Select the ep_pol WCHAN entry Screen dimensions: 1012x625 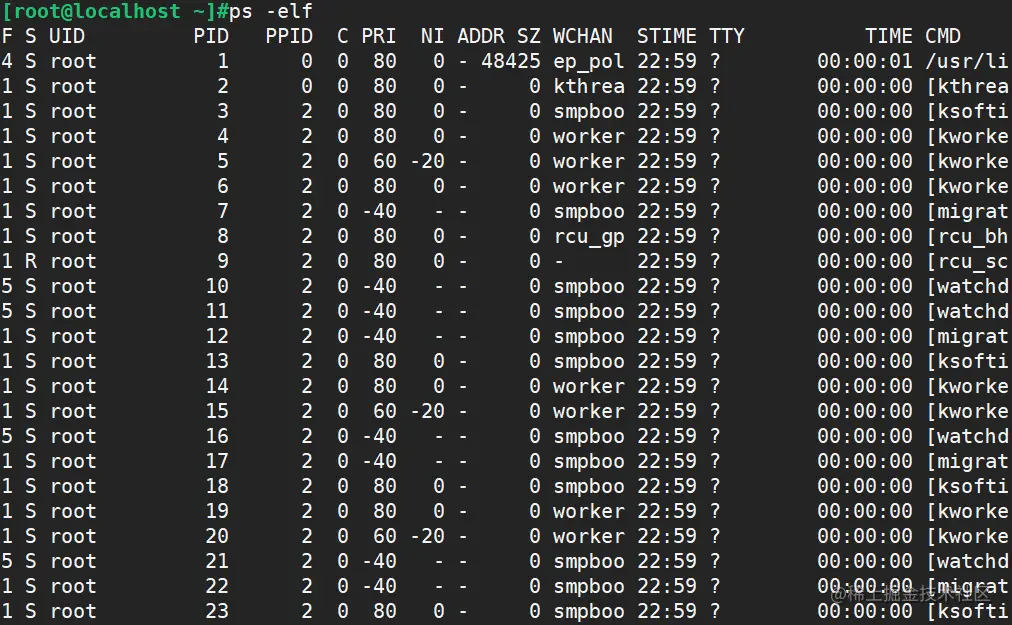[x=589, y=61]
